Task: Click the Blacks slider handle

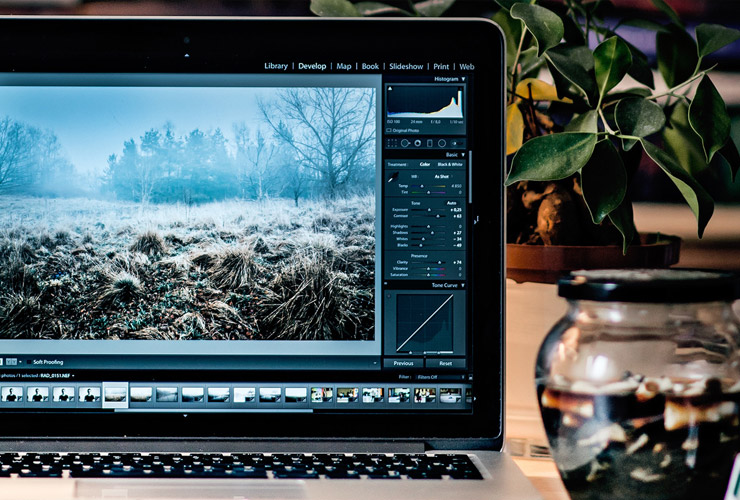Action: (x=421, y=245)
